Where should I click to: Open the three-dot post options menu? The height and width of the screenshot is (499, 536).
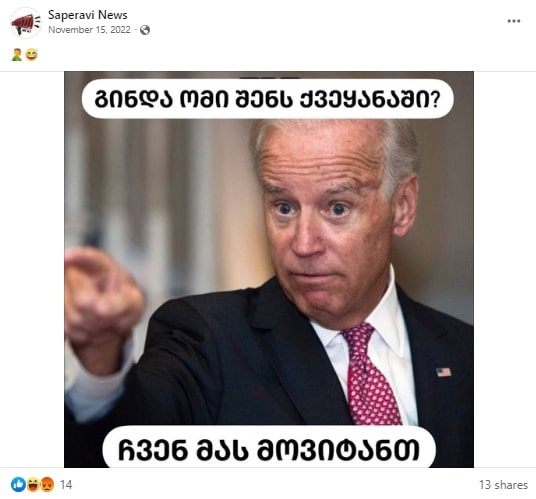pos(513,21)
